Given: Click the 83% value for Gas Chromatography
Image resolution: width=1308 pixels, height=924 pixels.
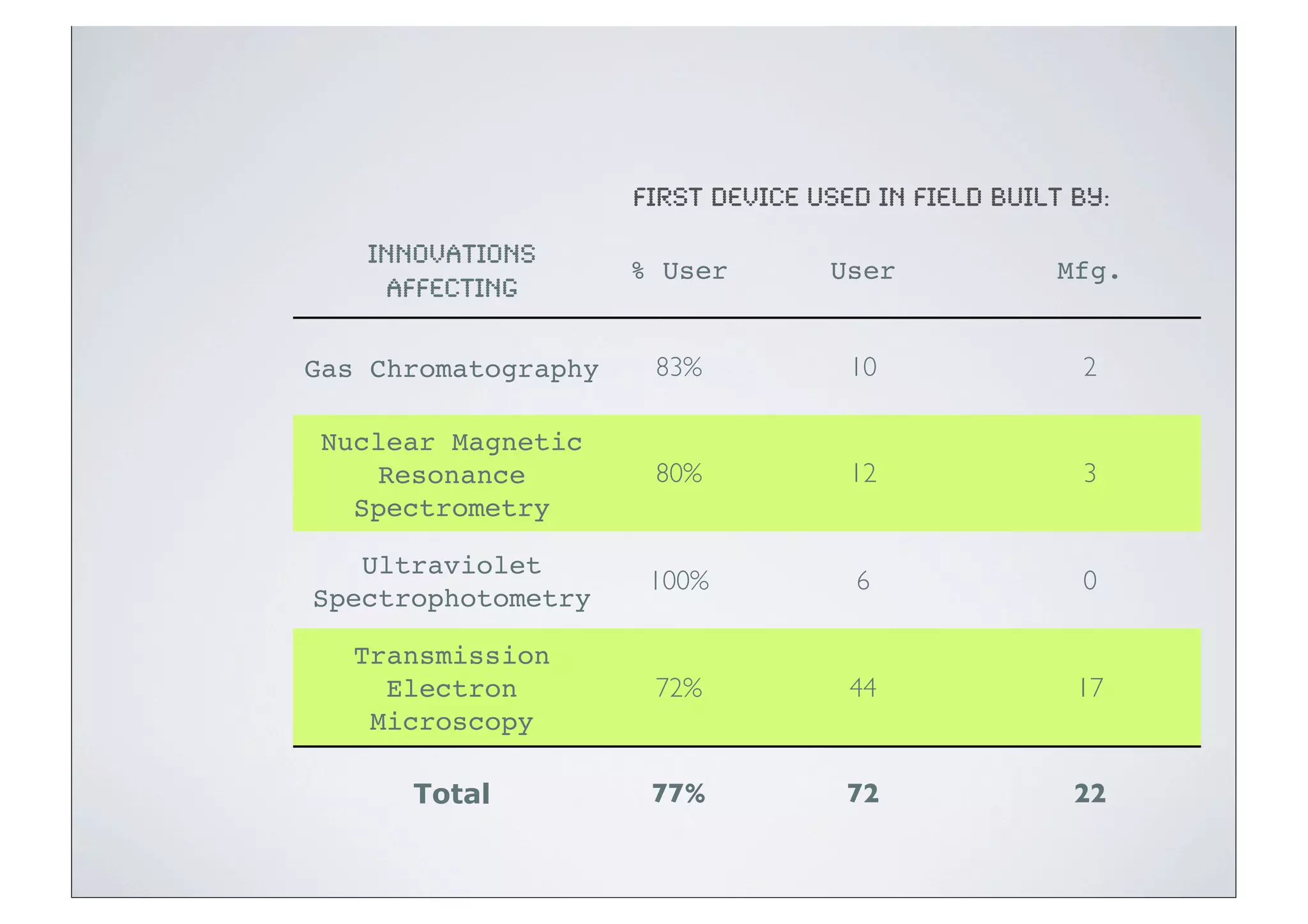Looking at the screenshot, I should 679,367.
